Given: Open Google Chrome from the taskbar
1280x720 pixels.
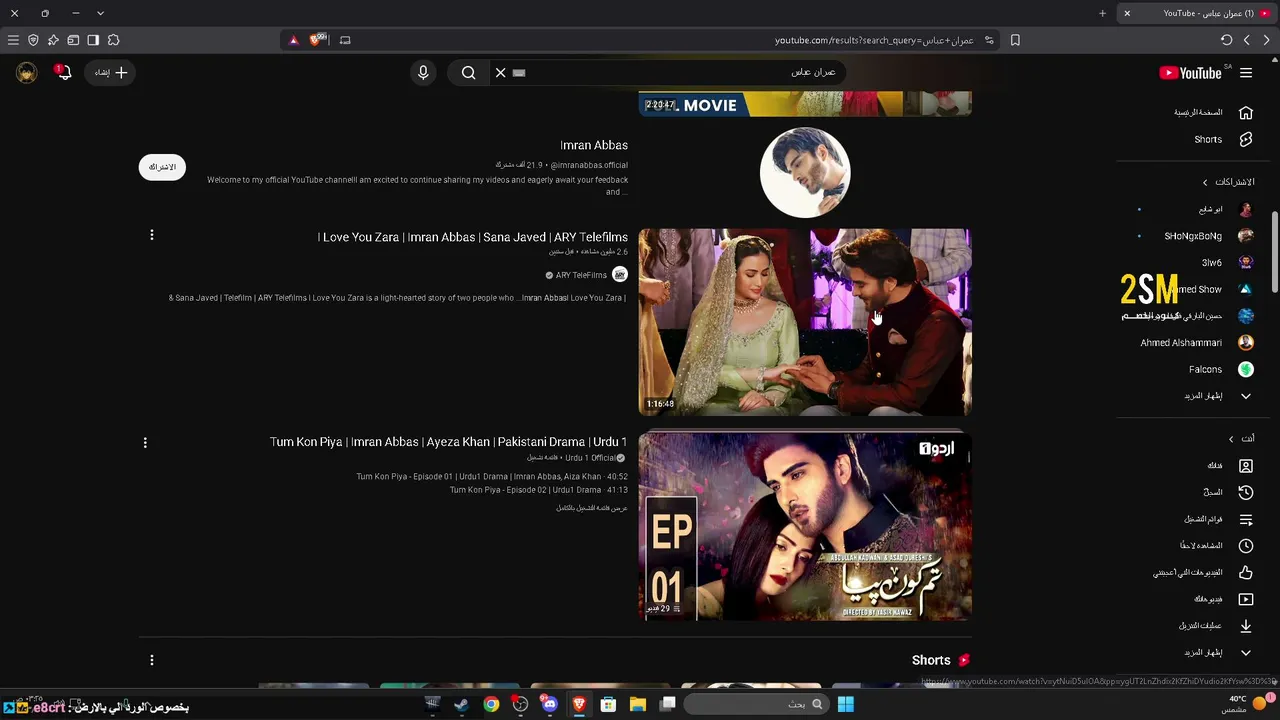Looking at the screenshot, I should point(491,704).
